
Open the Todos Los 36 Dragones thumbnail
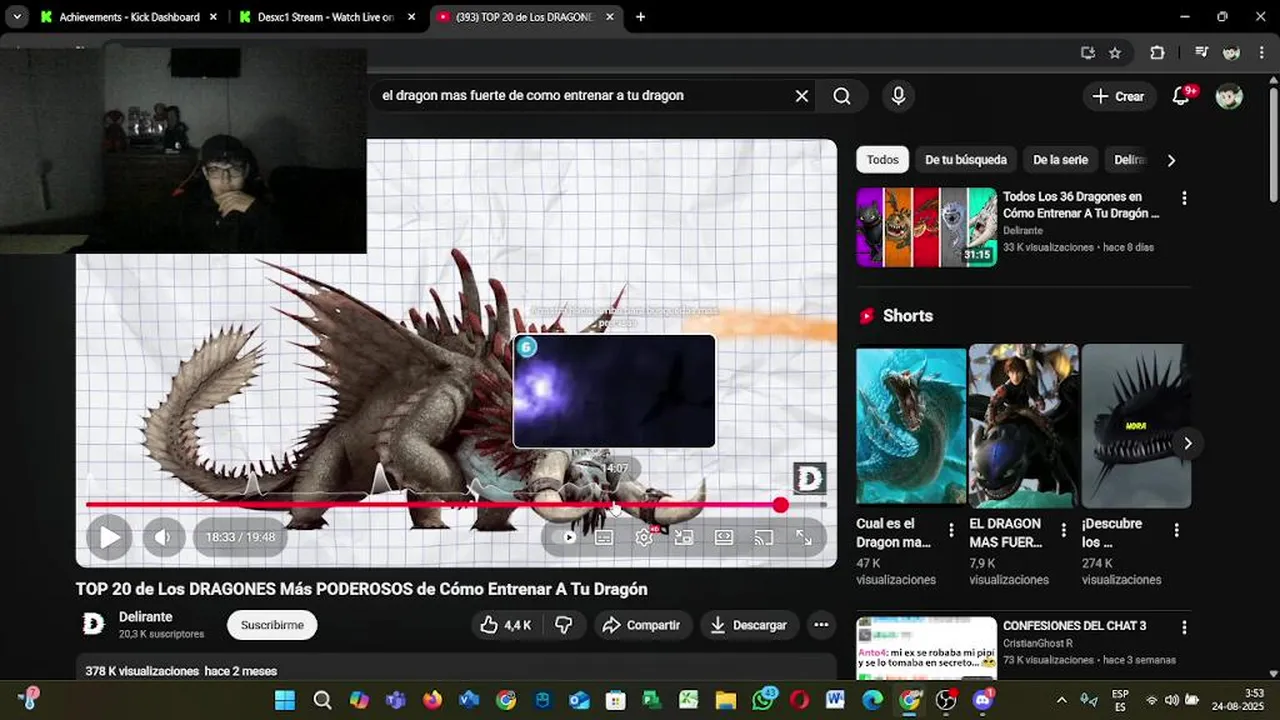point(926,227)
